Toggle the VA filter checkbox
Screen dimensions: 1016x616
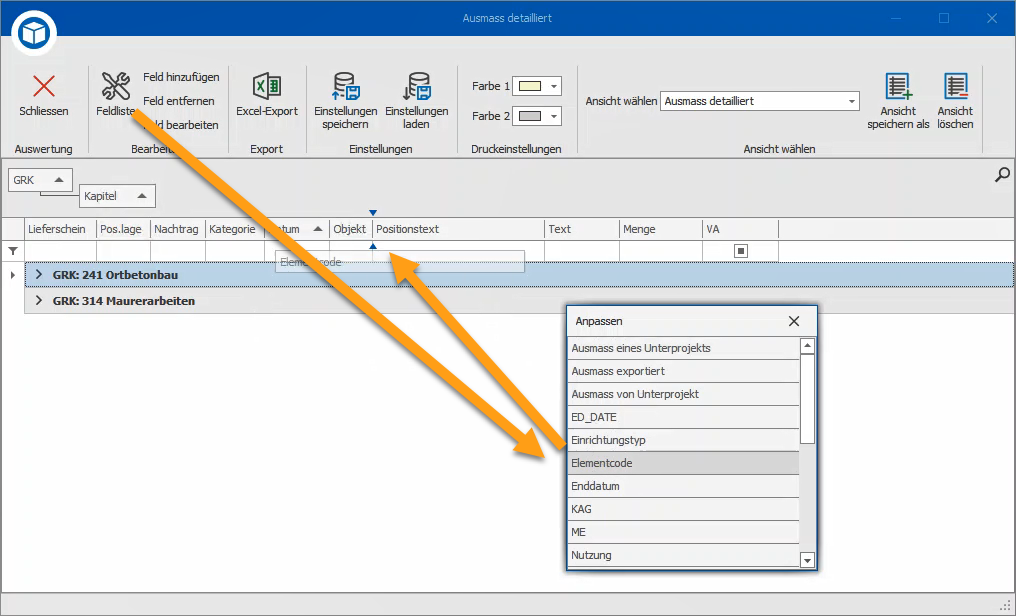[741, 251]
